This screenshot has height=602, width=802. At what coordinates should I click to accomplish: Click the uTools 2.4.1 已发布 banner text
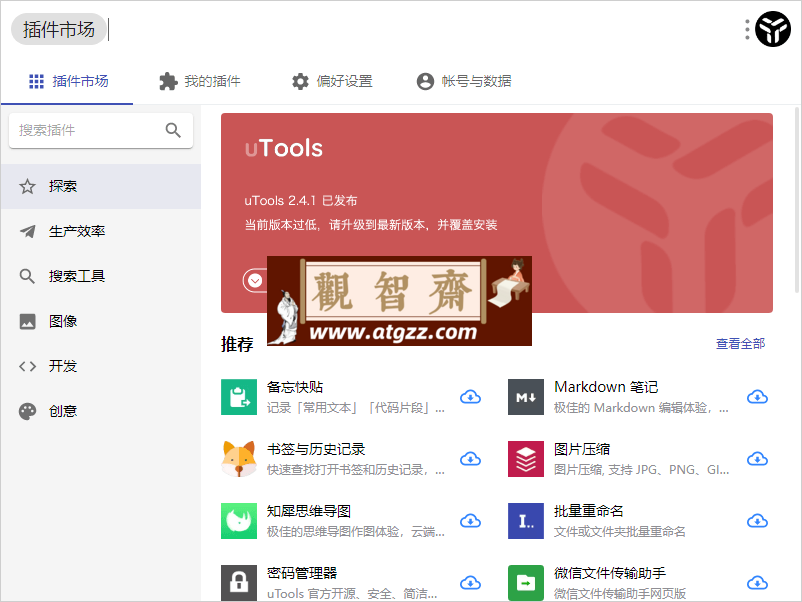[301, 200]
